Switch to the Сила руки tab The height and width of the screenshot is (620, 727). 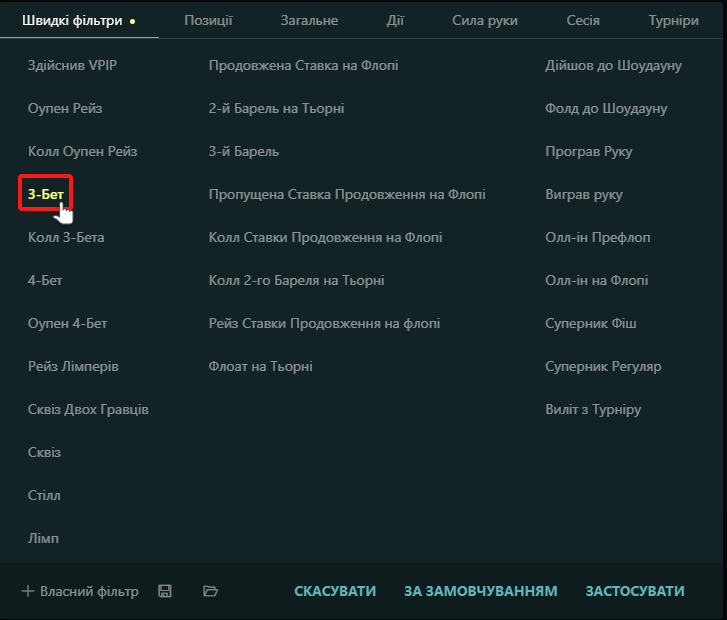pyautogui.click(x=485, y=20)
